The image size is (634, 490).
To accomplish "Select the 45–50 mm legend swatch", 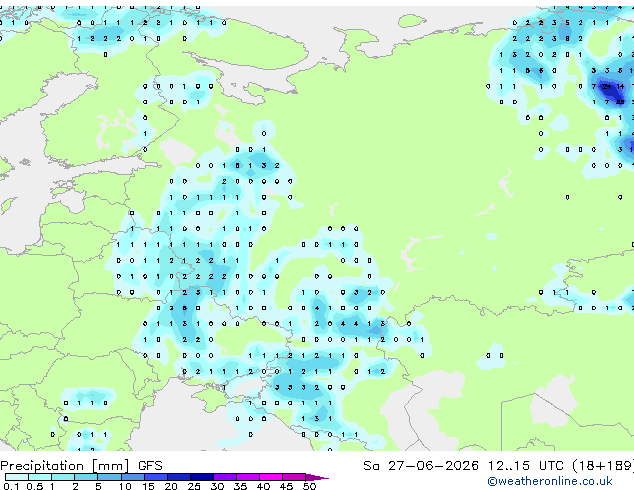I will click(x=294, y=477).
